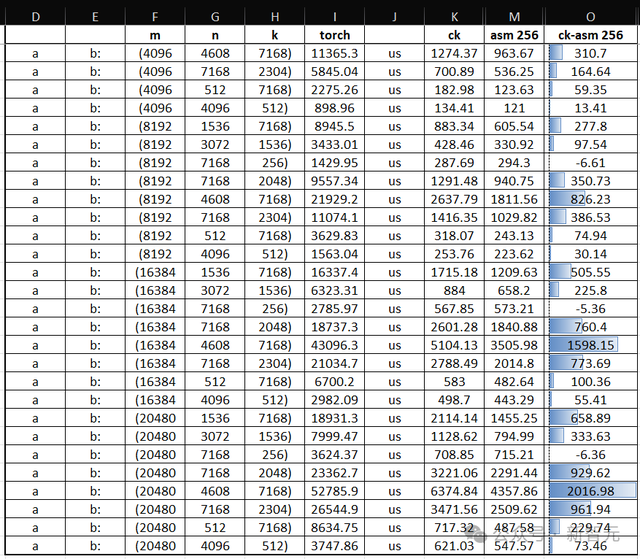Click the negative difference cell -6.61
Screen dimensions: 640x559
click(591, 163)
